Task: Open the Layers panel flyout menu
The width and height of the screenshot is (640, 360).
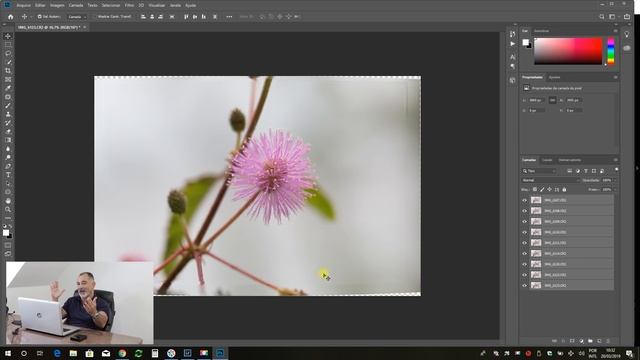Action: point(616,160)
